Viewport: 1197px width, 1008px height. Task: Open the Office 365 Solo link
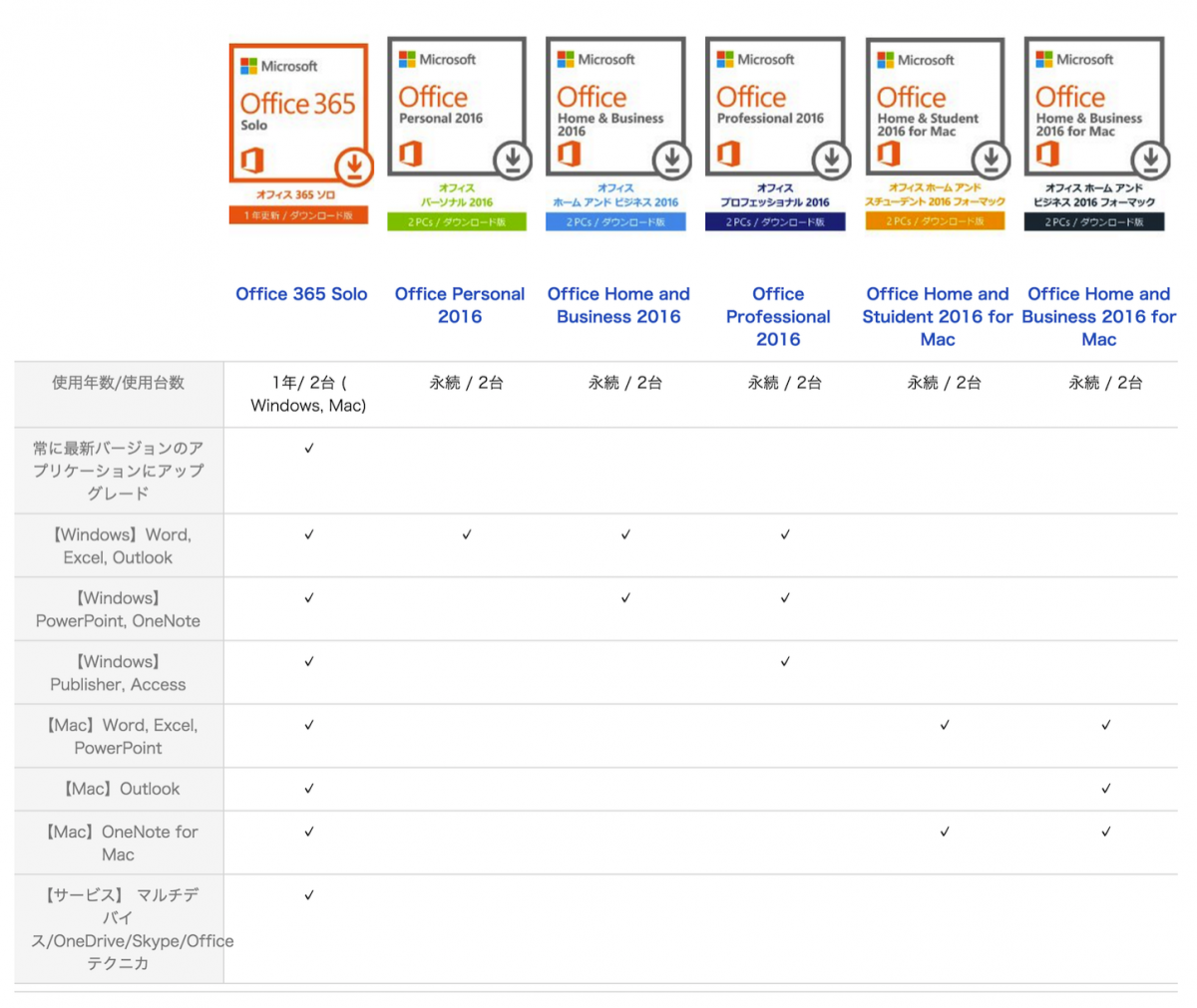pyautogui.click(x=301, y=294)
